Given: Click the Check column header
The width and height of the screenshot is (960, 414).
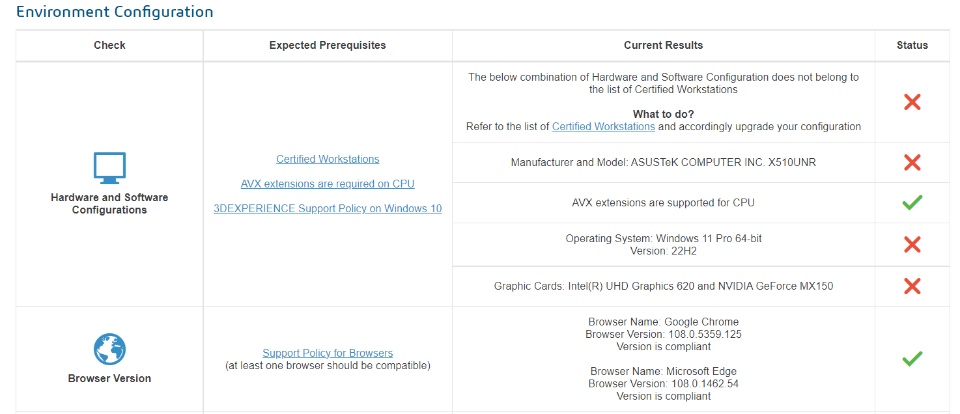Looking at the screenshot, I should point(109,45).
